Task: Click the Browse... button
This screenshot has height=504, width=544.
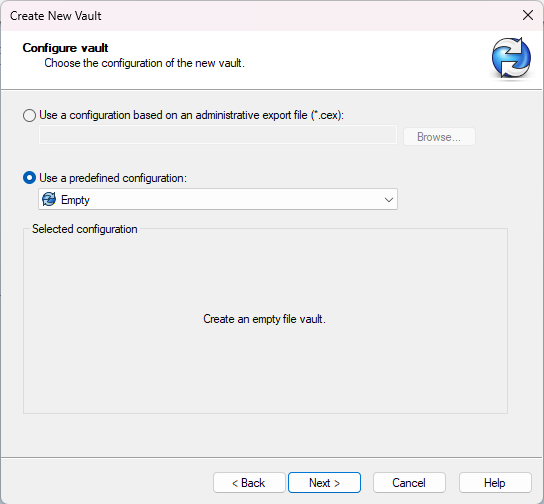Action: click(439, 137)
